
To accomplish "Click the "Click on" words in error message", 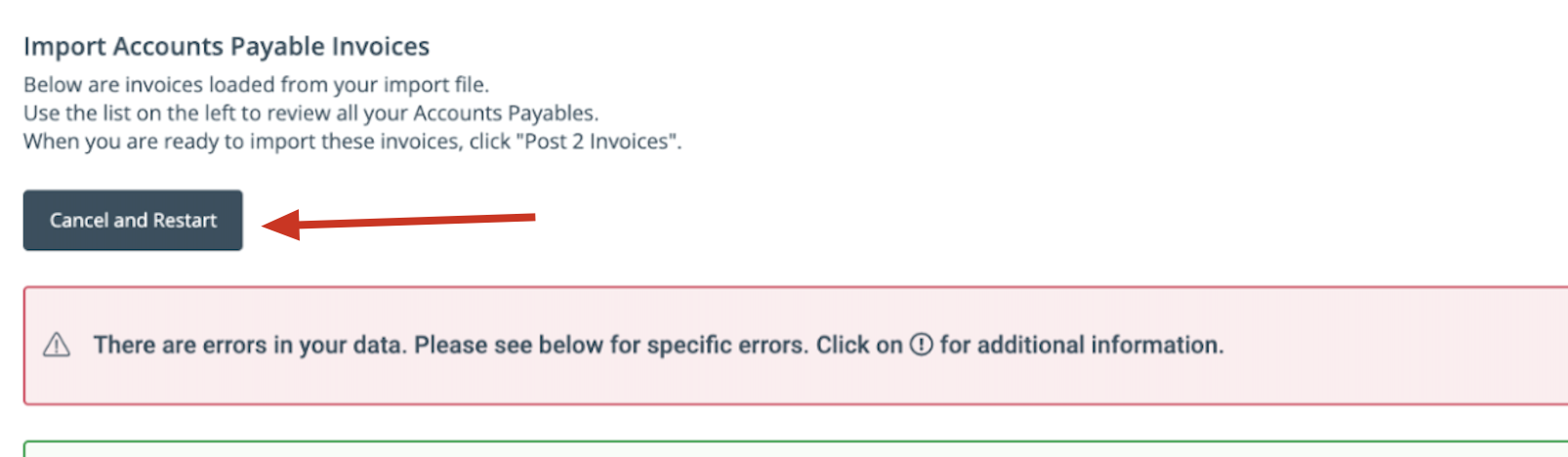I will pos(859,345).
